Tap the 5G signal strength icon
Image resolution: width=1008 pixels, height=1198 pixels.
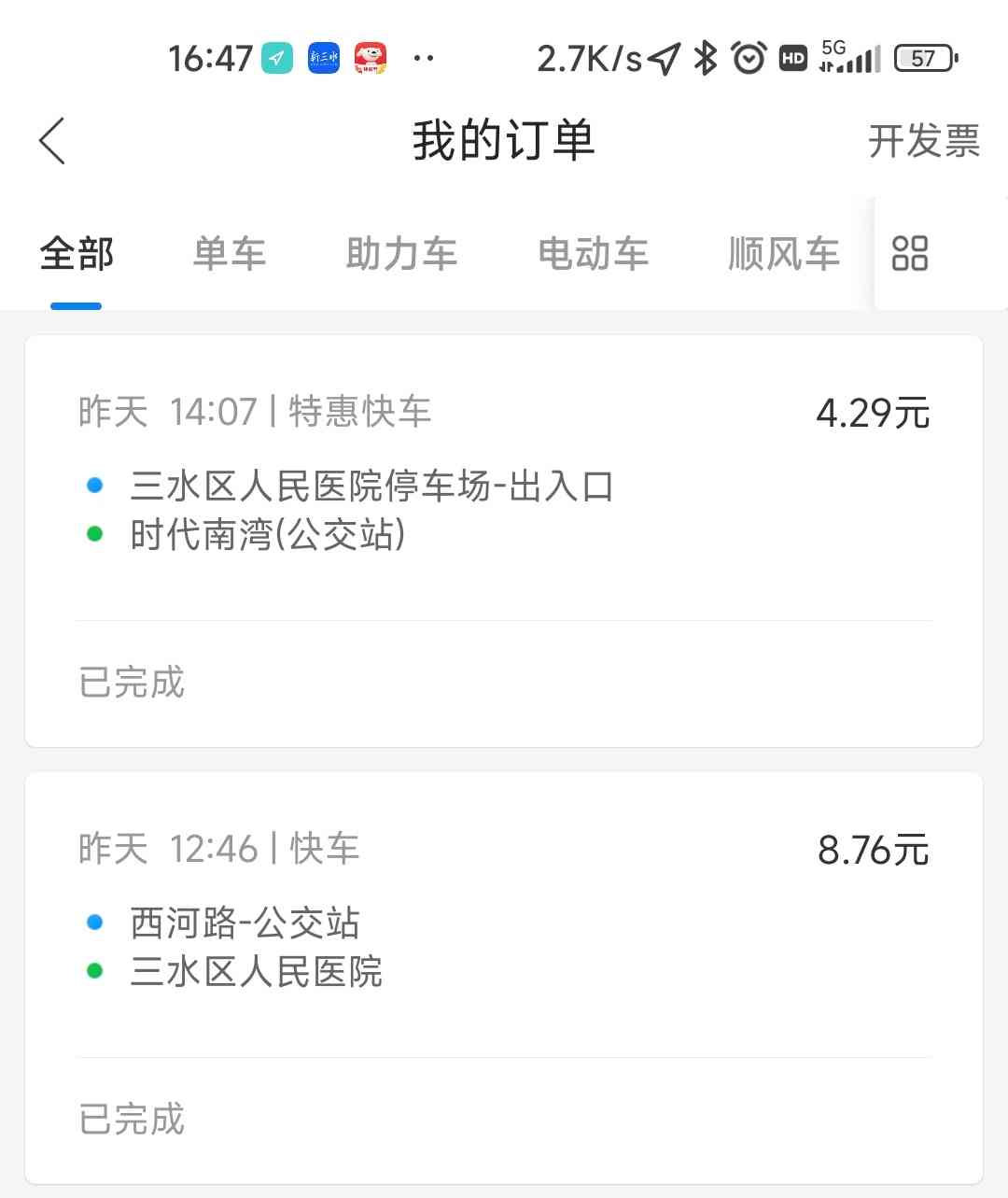pyautogui.click(x=849, y=57)
